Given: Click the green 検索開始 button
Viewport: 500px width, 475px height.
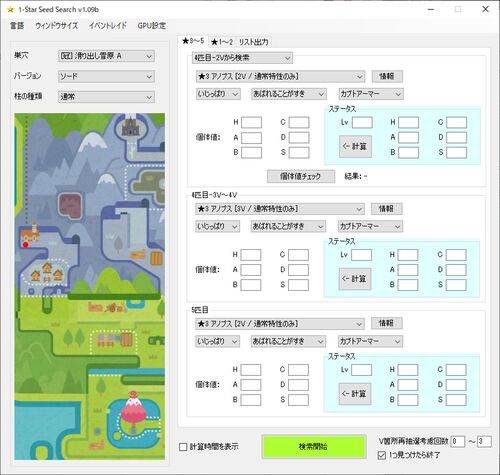Looking at the screenshot, I should point(313,447).
